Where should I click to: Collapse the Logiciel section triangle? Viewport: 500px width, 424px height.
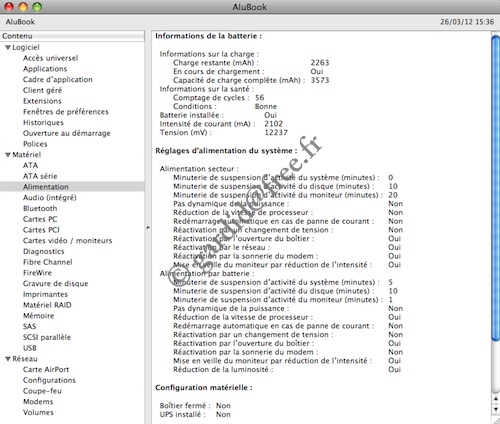point(8,48)
